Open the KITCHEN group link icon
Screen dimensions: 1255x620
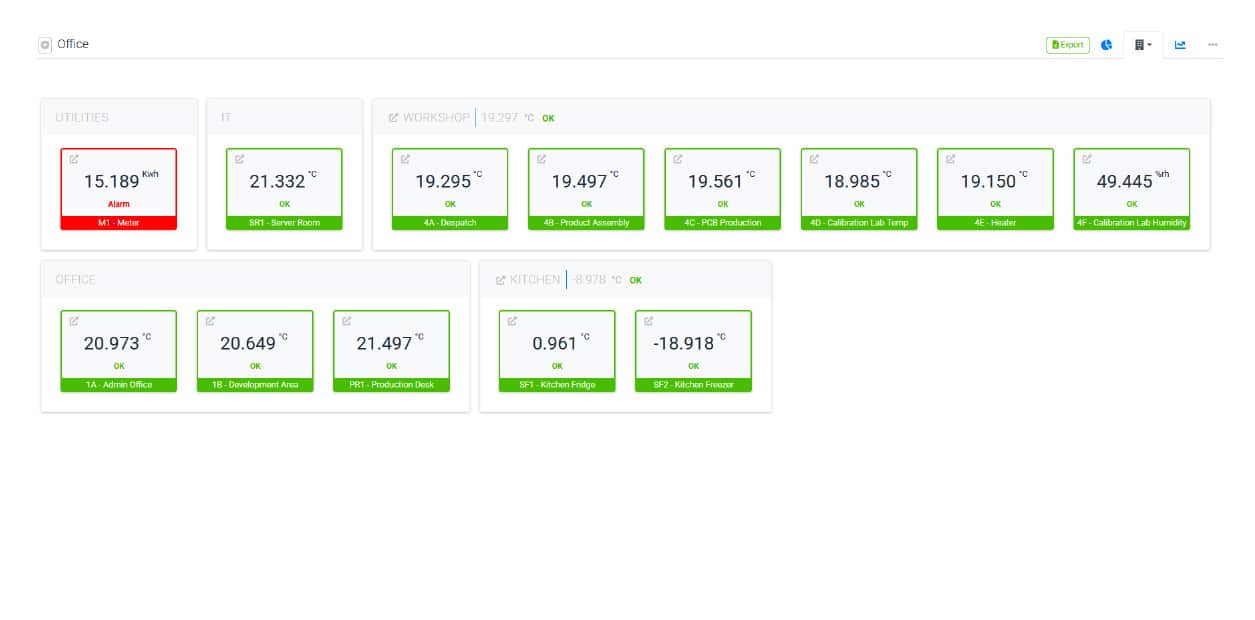pos(499,280)
